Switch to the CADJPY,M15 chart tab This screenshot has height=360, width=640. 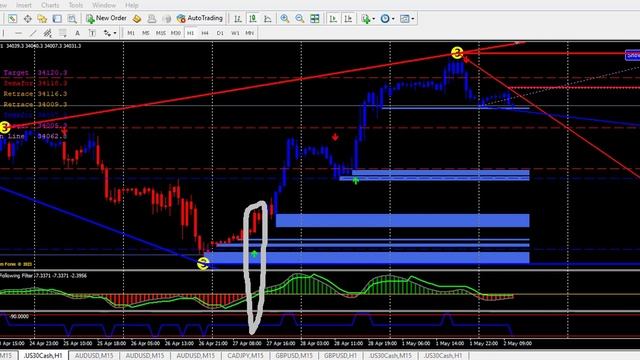tap(245, 356)
